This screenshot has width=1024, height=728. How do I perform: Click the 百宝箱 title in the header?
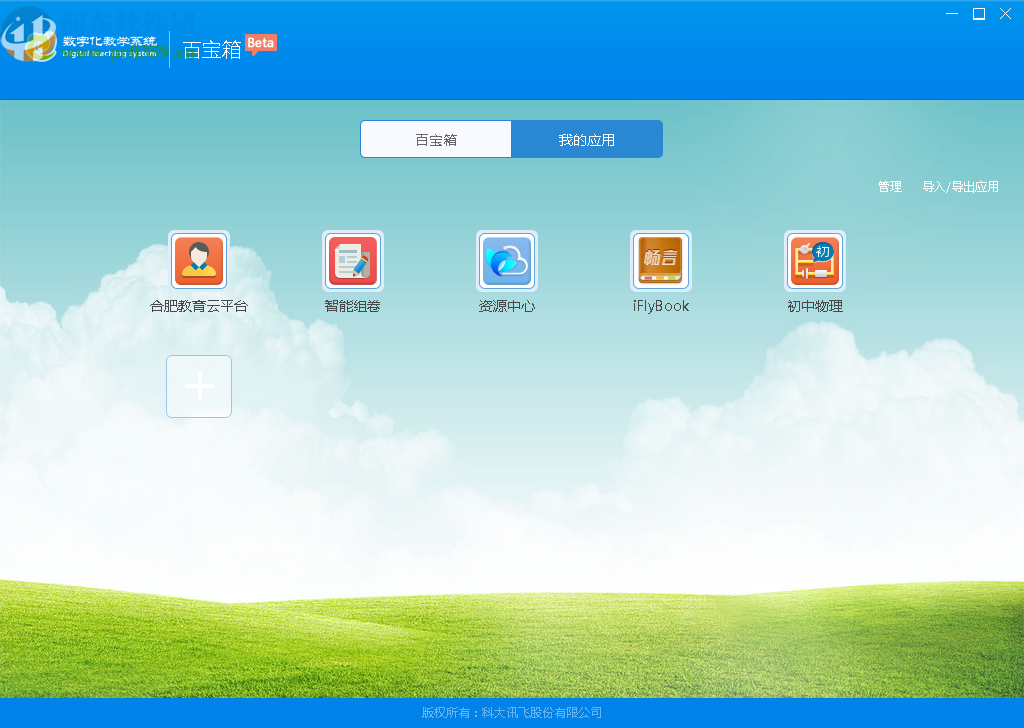212,50
